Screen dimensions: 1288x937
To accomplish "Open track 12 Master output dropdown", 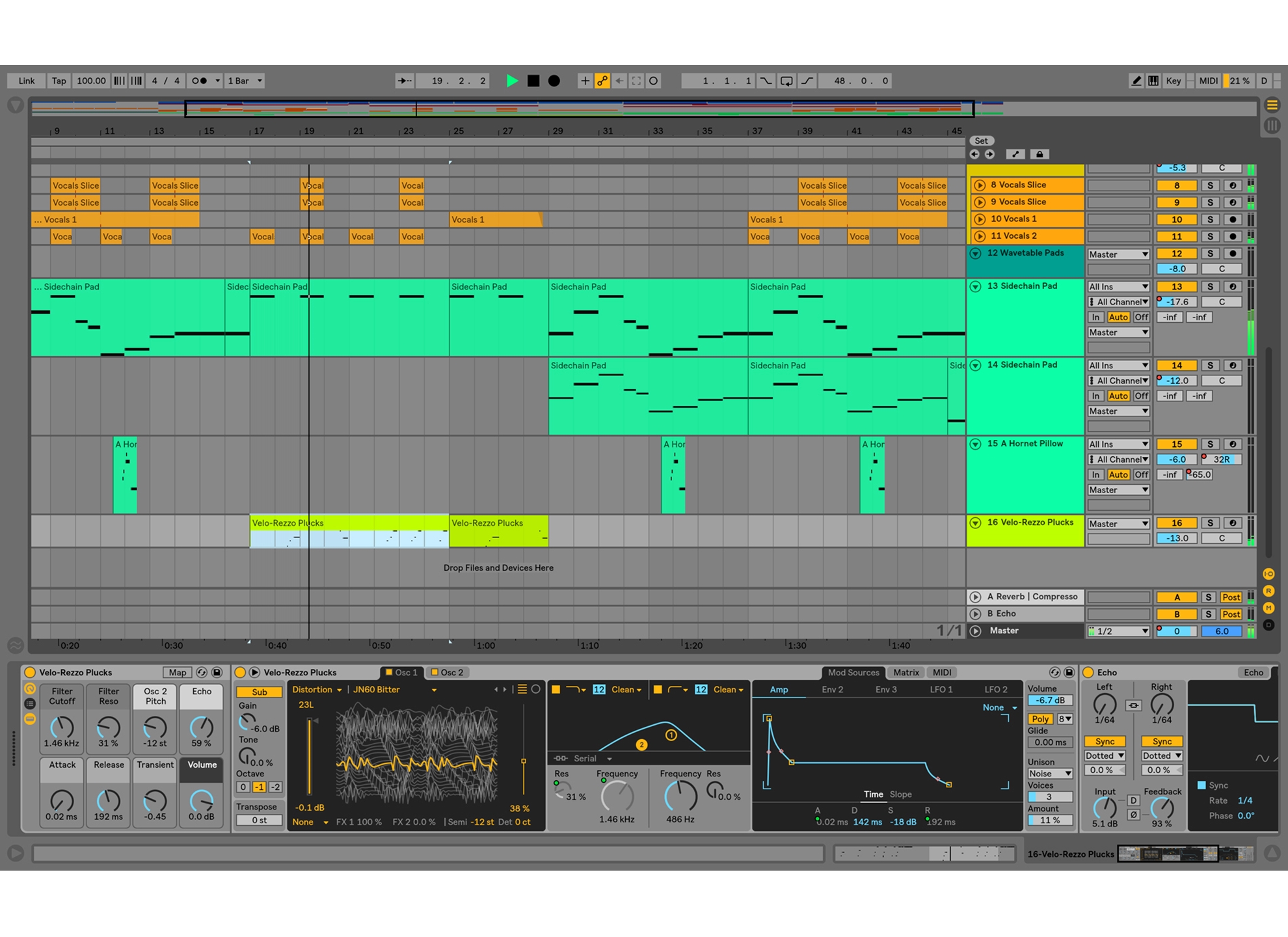I will tap(1118, 254).
